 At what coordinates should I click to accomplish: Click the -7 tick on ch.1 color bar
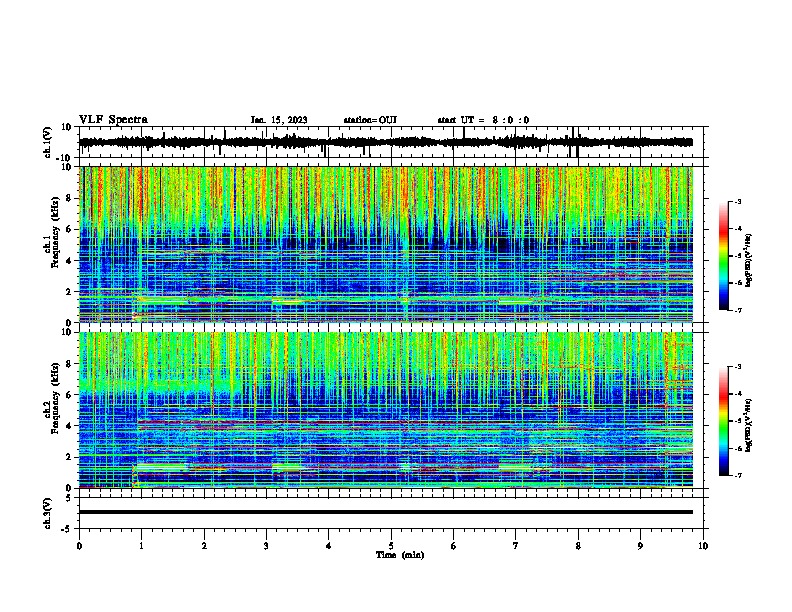point(738,310)
